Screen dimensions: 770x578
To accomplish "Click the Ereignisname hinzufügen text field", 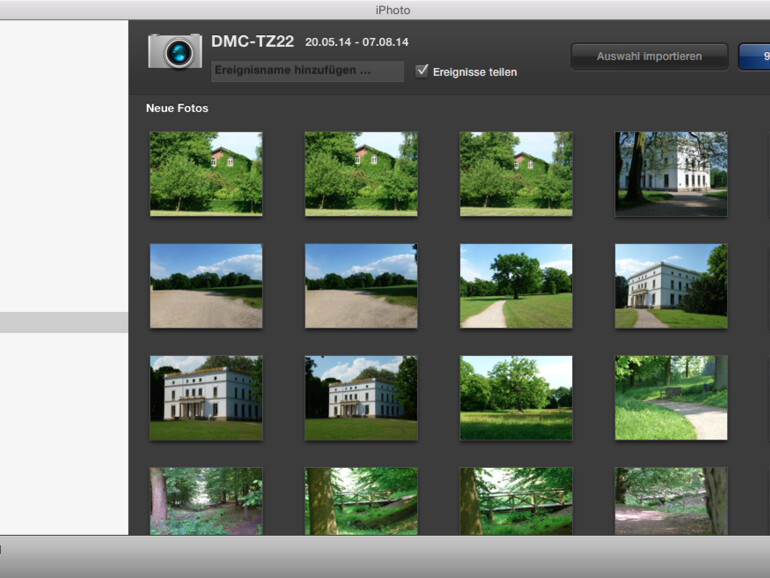I will [x=307, y=71].
